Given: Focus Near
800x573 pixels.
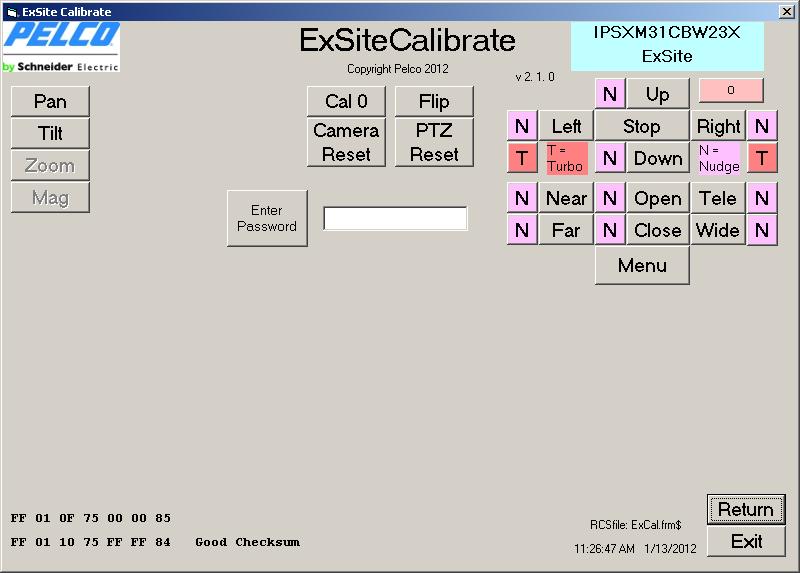Looking at the screenshot, I should [566, 197].
